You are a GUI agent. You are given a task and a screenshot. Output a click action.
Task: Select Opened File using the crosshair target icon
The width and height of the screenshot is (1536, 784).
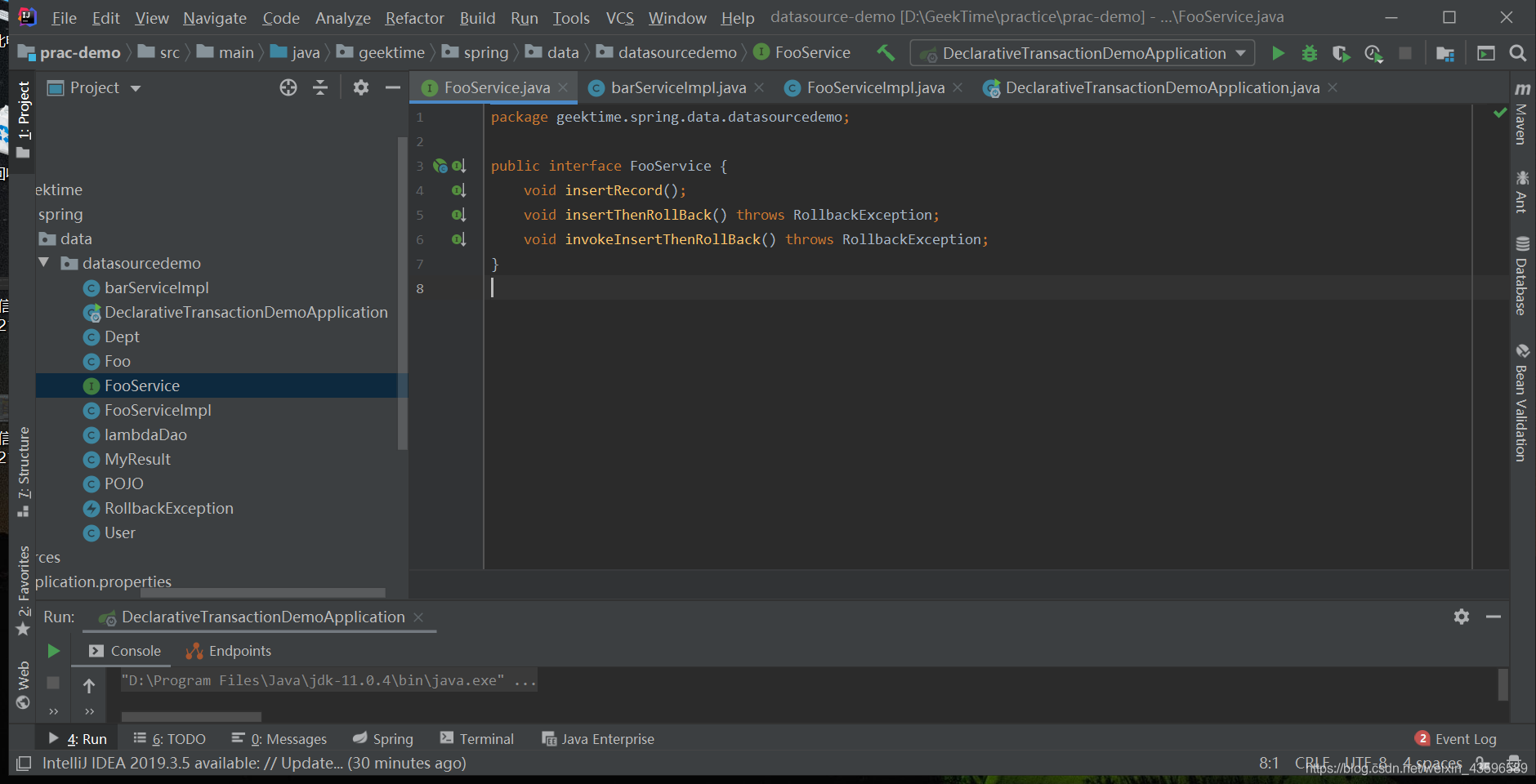tap(288, 87)
